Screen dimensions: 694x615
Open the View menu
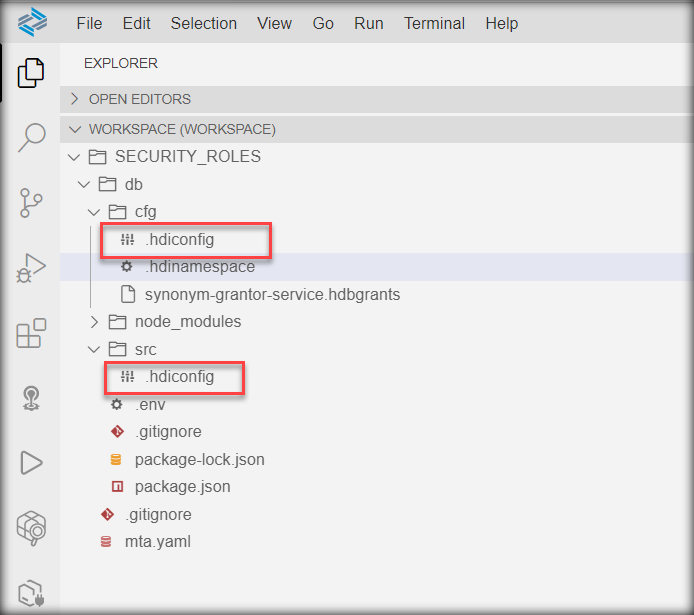pos(274,23)
